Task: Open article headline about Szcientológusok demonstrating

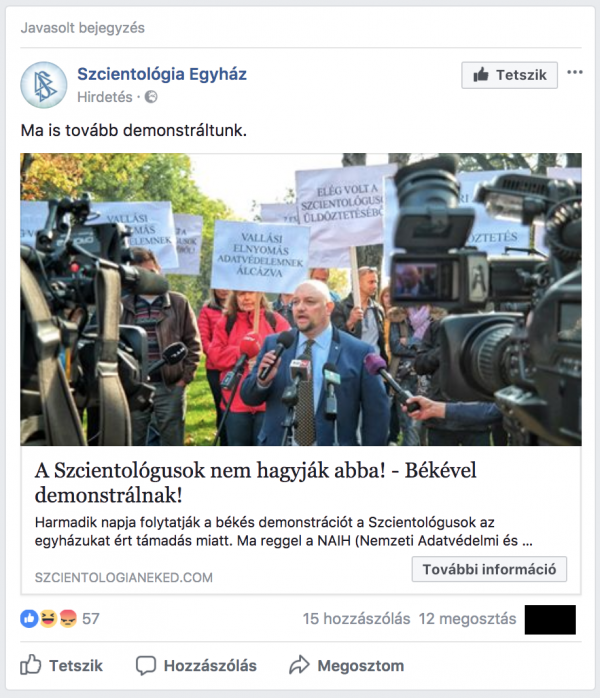Action: coord(255,483)
